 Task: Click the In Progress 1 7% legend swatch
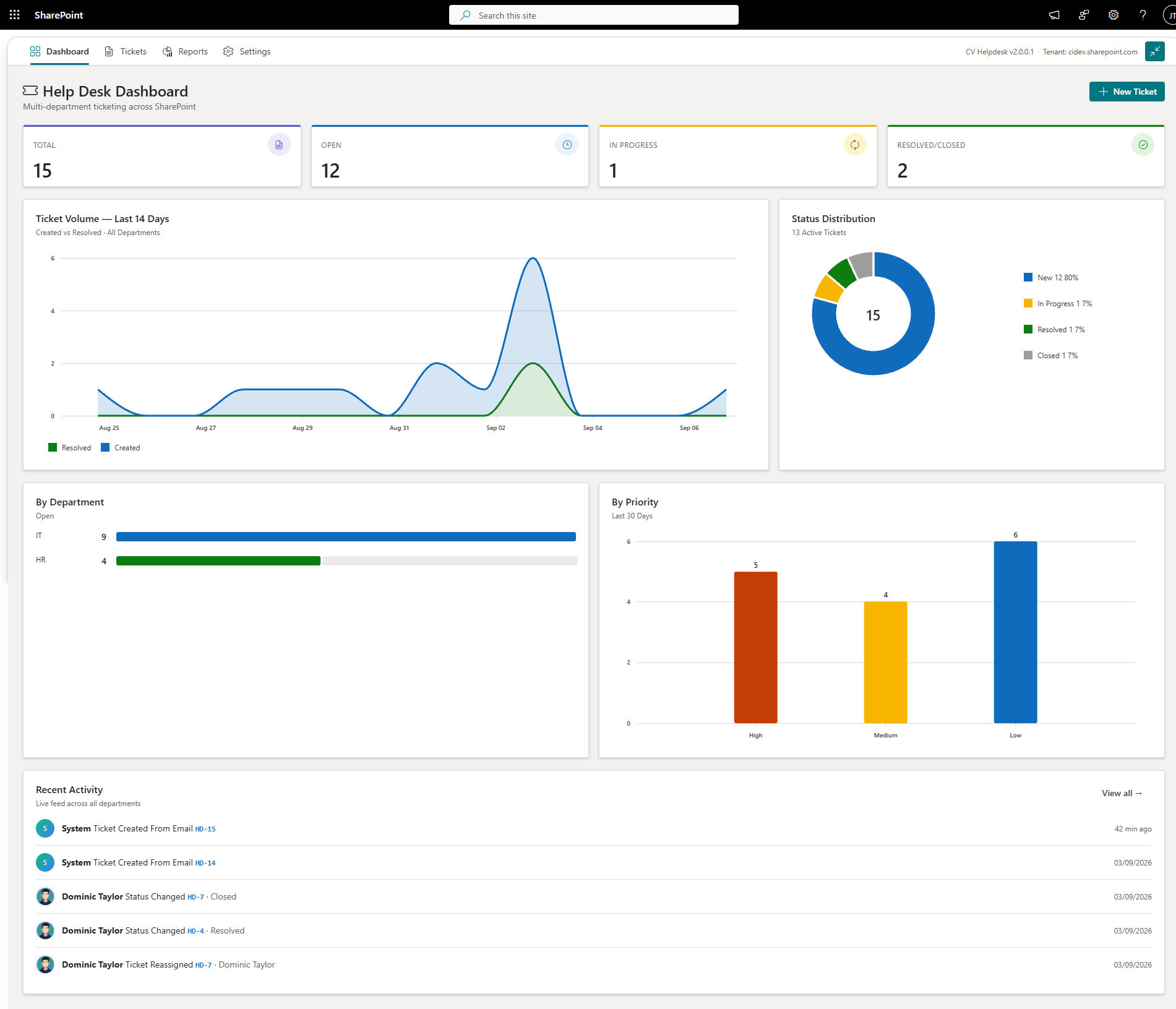point(1028,303)
